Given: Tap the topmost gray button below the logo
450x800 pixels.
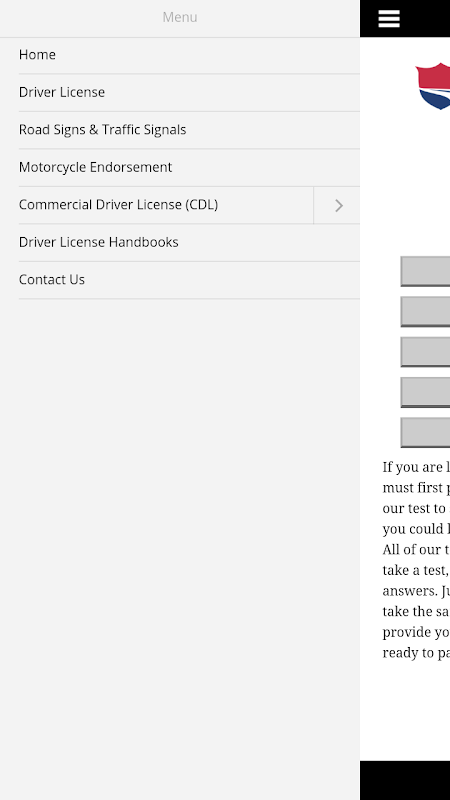Looking at the screenshot, I should tap(426, 271).
